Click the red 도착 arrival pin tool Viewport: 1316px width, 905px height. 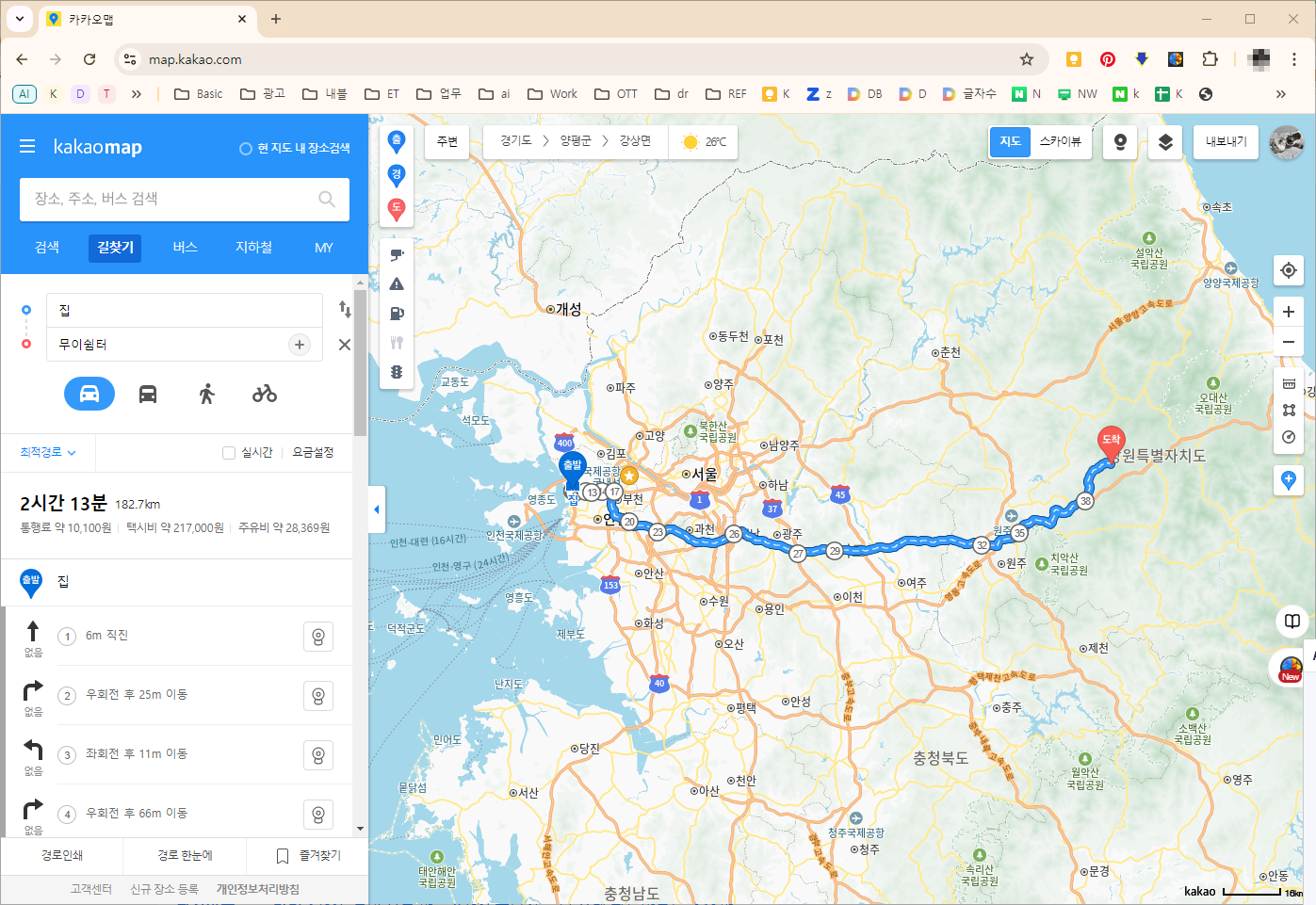coord(397,209)
